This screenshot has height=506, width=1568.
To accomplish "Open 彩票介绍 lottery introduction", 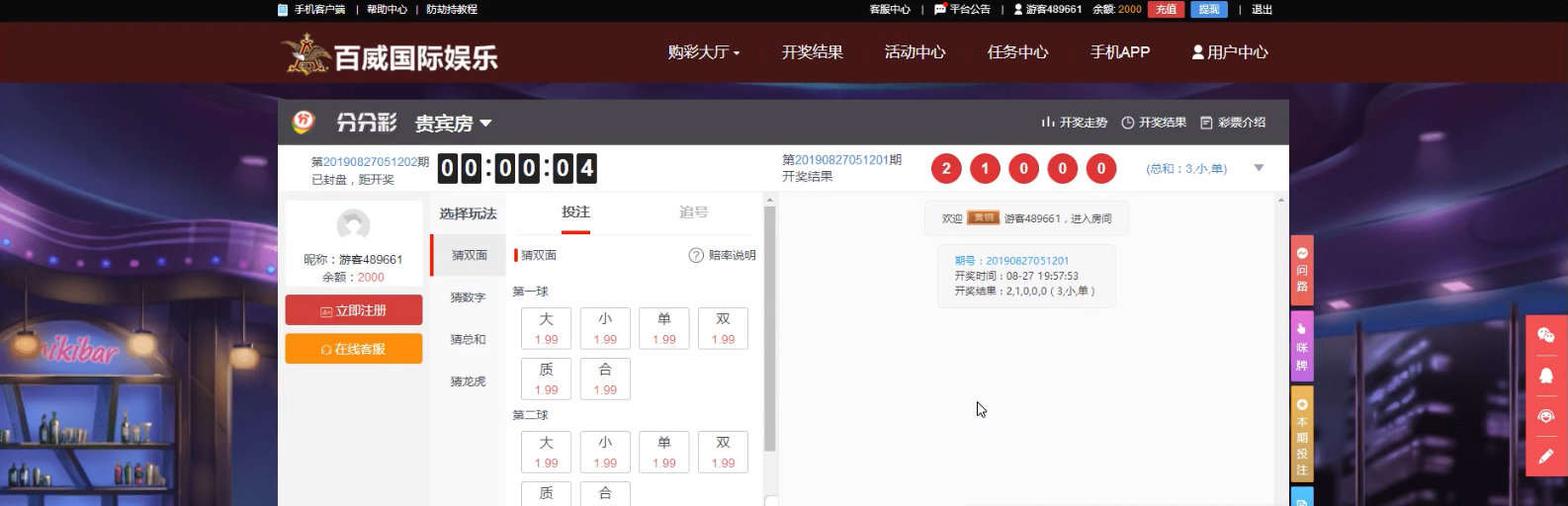I will pyautogui.click(x=1233, y=123).
